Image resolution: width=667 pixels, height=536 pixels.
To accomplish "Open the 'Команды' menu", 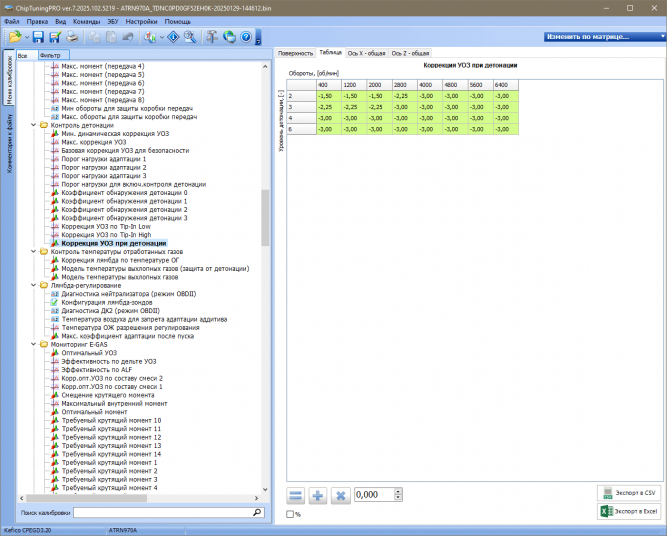I will point(87,21).
